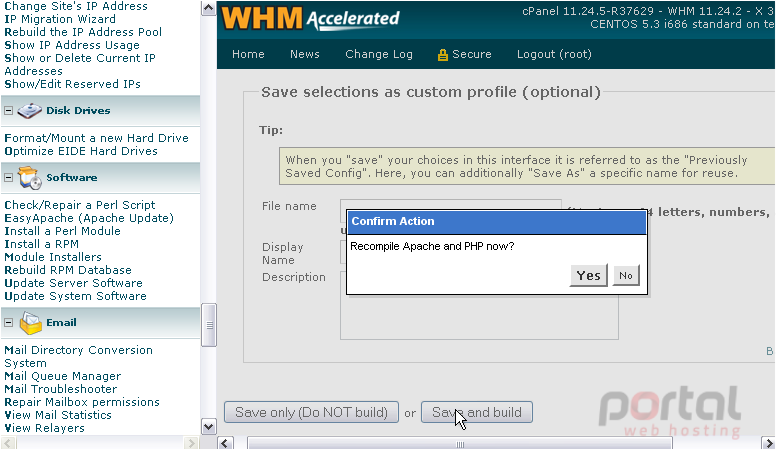
Task: Click the main pane horizontal scrollbar thumb
Action: coord(460,444)
